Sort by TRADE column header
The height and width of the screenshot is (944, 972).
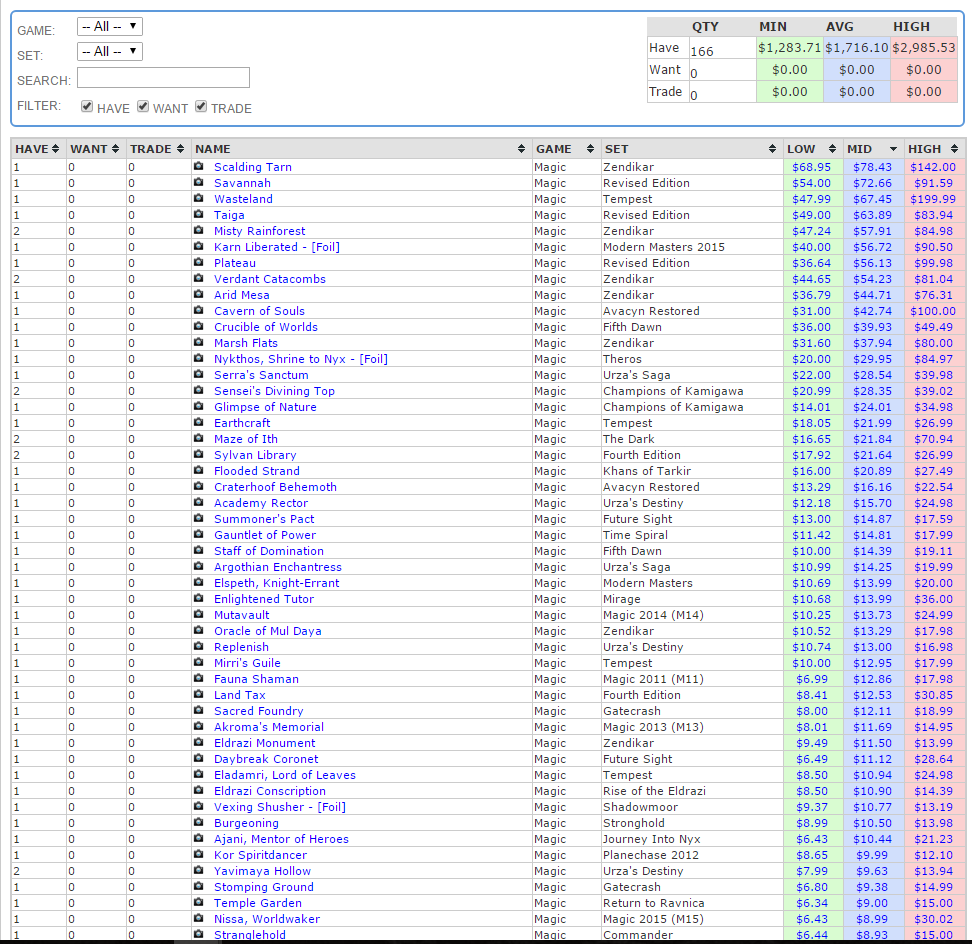pos(157,149)
